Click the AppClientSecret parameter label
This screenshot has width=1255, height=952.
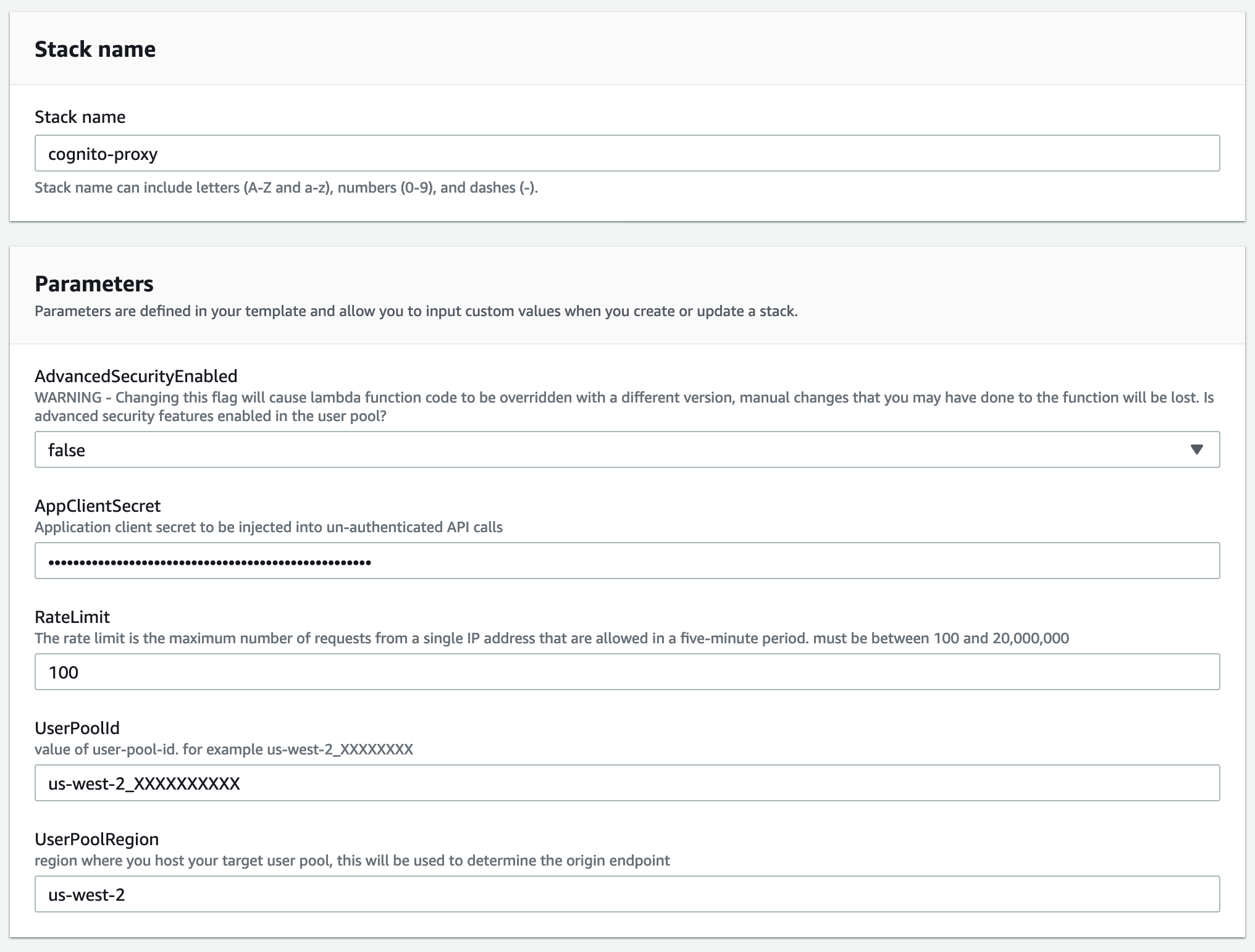97,505
